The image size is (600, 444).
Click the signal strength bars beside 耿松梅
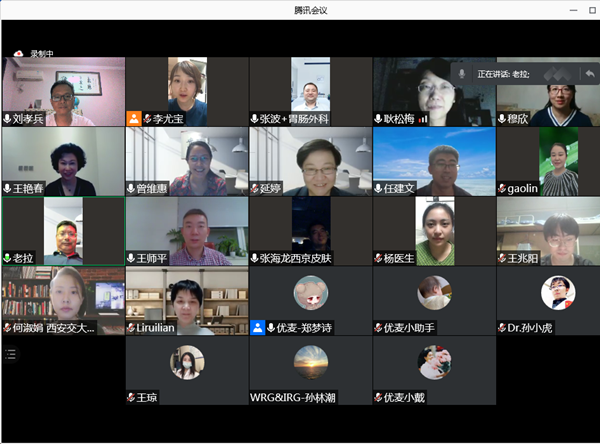[x=423, y=118]
